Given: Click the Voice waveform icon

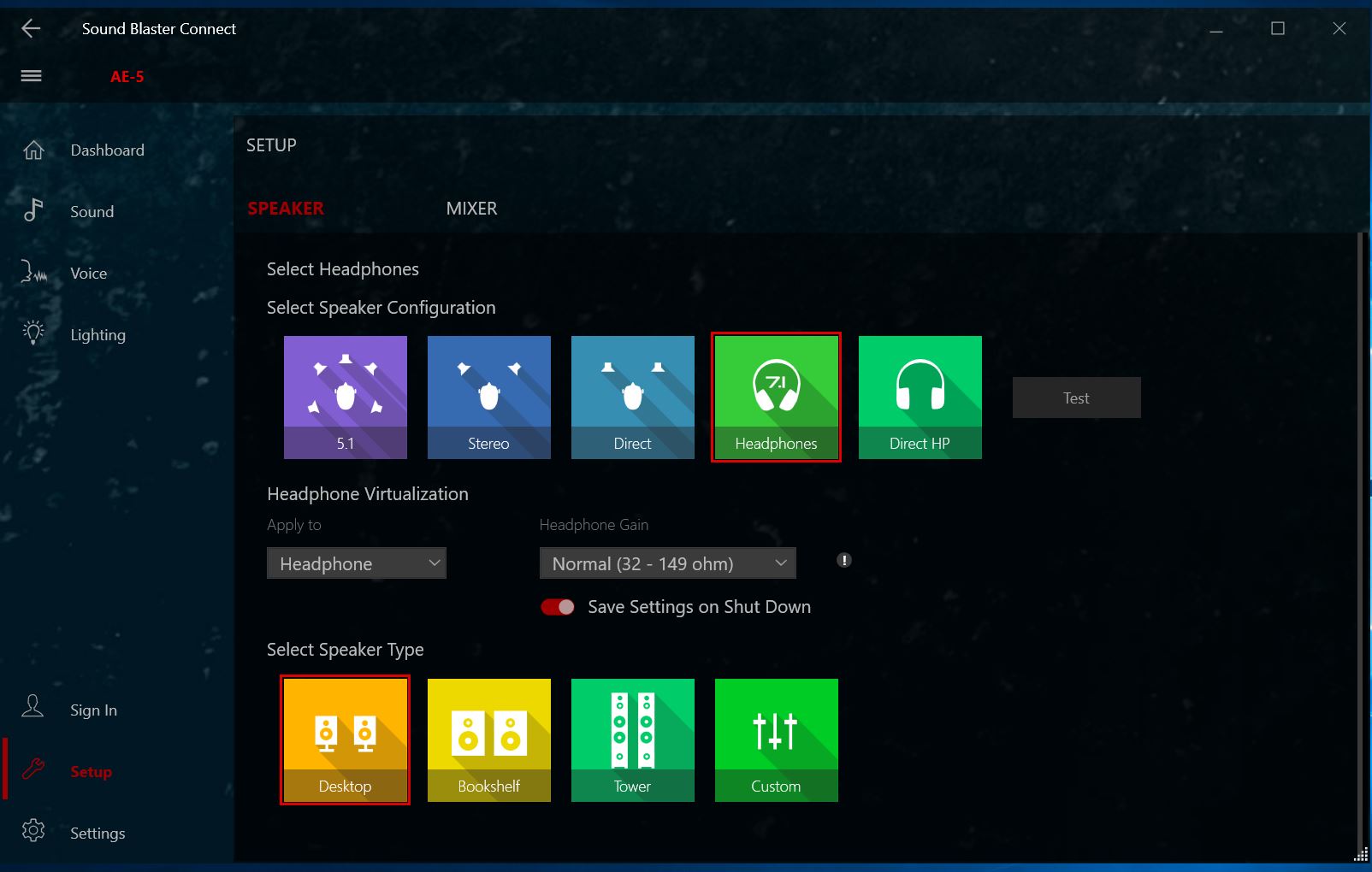Looking at the screenshot, I should click(33, 272).
